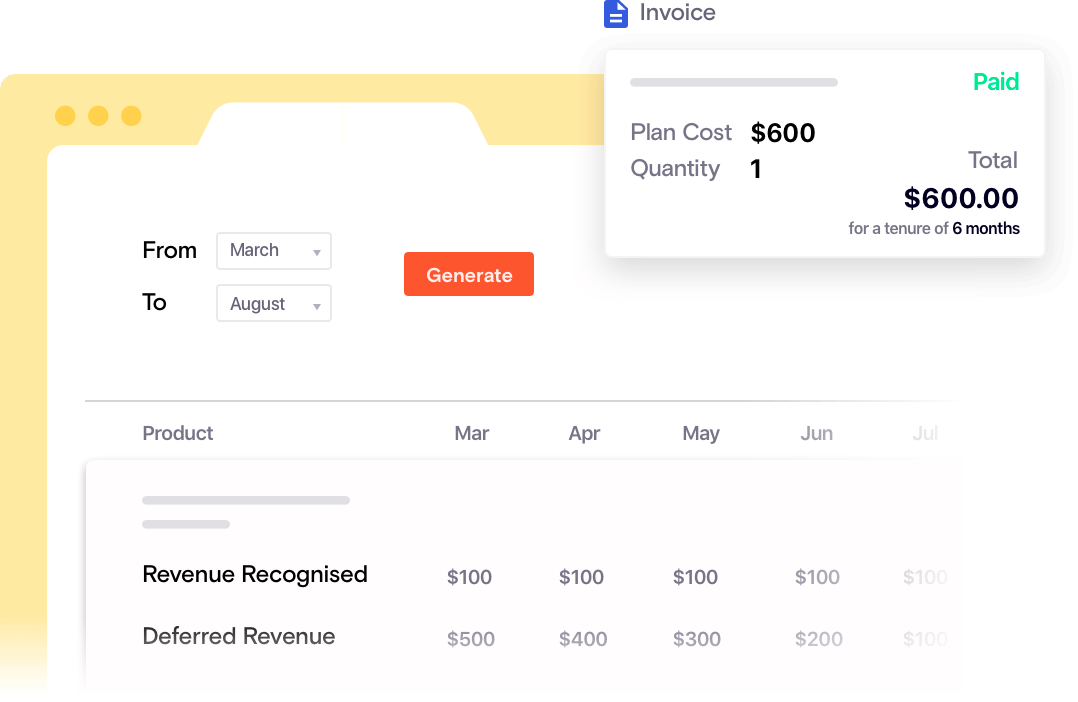Image resolution: width=1078 pixels, height=702 pixels.
Task: Select the Jul column header
Action: tap(925, 433)
